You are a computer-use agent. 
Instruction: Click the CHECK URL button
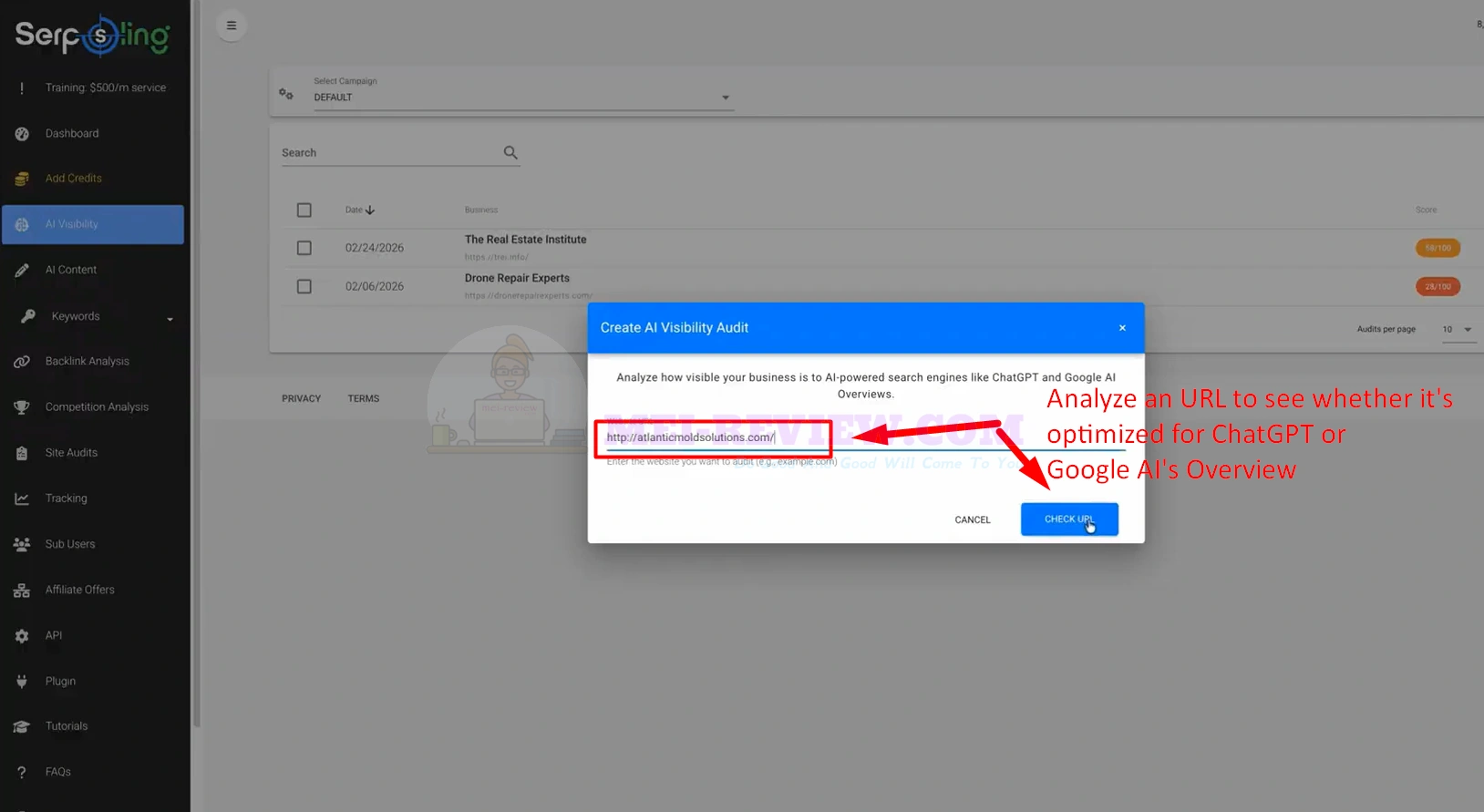click(x=1069, y=519)
